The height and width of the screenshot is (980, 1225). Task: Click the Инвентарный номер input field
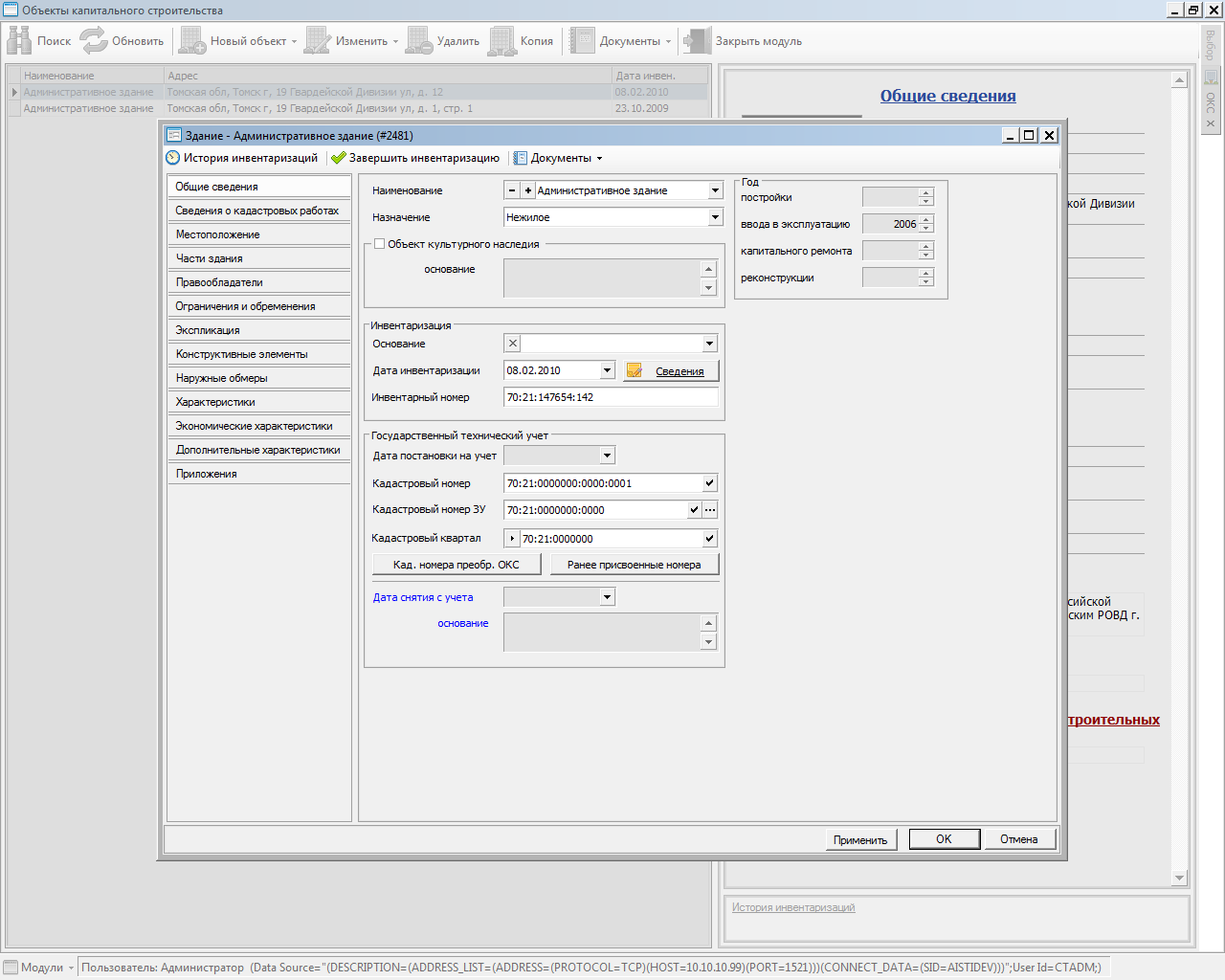pyautogui.click(x=611, y=397)
